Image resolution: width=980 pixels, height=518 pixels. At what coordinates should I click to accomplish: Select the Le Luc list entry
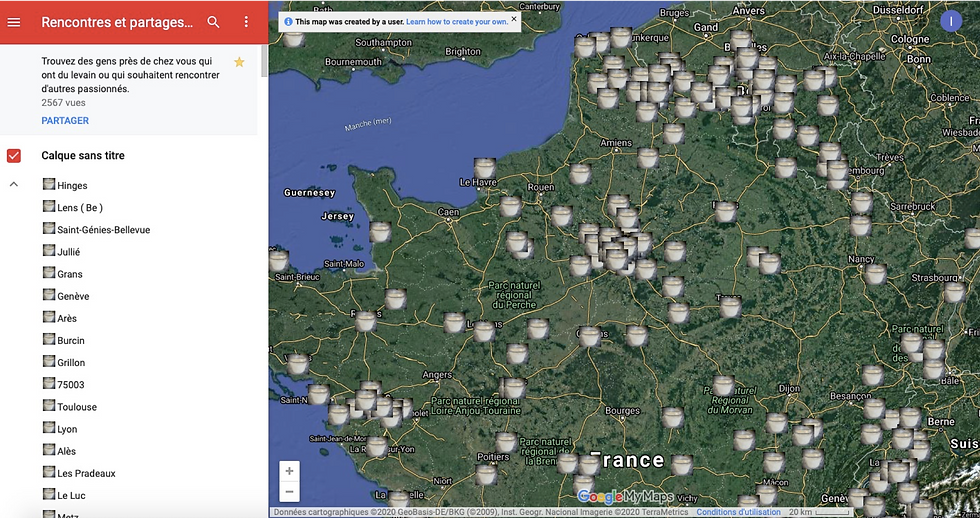click(x=71, y=496)
